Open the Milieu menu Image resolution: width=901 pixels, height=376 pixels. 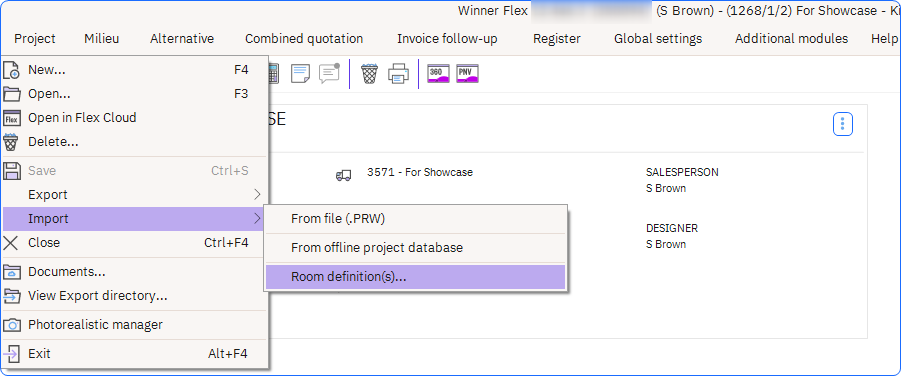(x=102, y=39)
